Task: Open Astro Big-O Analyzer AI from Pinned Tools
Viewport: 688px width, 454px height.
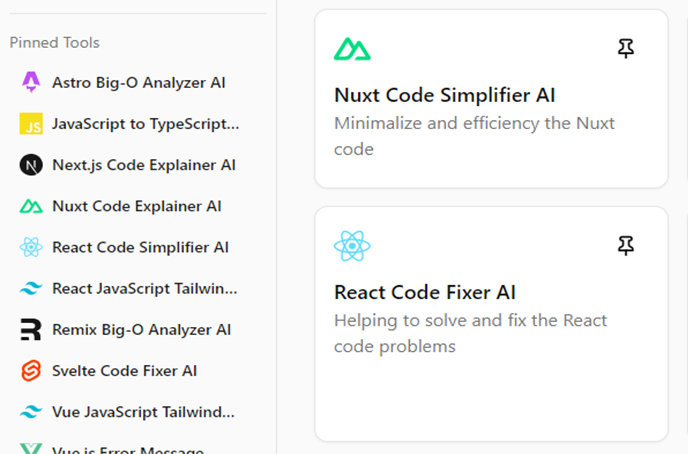Action: coord(138,82)
